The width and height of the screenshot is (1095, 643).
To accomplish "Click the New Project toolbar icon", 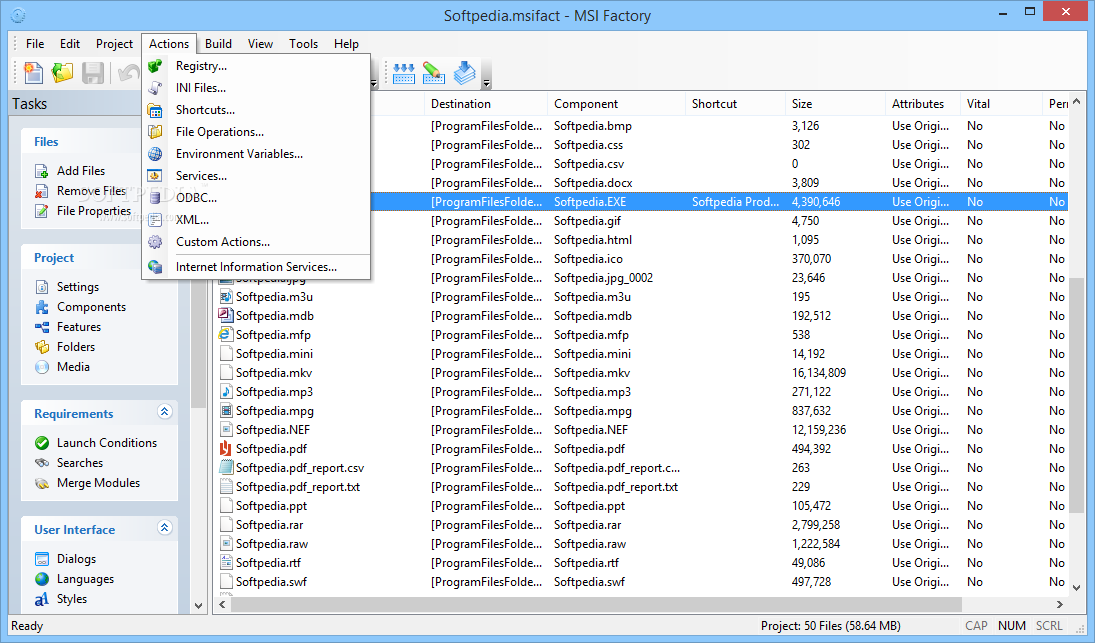I will point(33,73).
